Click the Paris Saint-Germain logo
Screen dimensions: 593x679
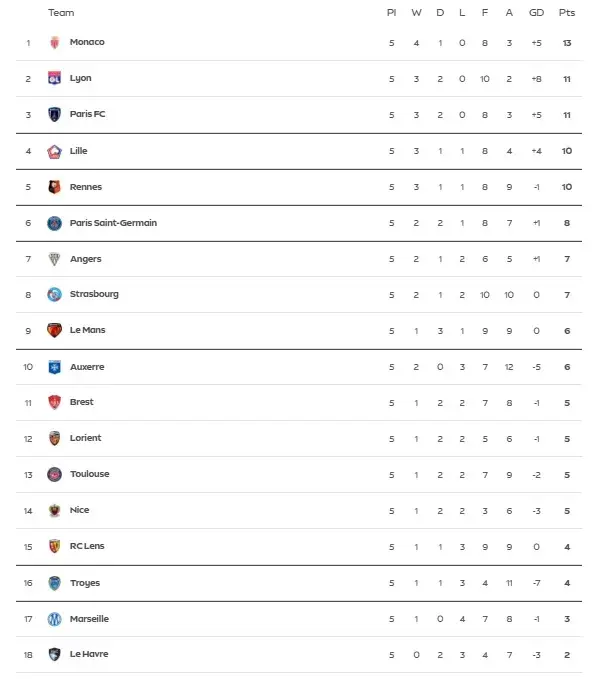click(x=54, y=223)
